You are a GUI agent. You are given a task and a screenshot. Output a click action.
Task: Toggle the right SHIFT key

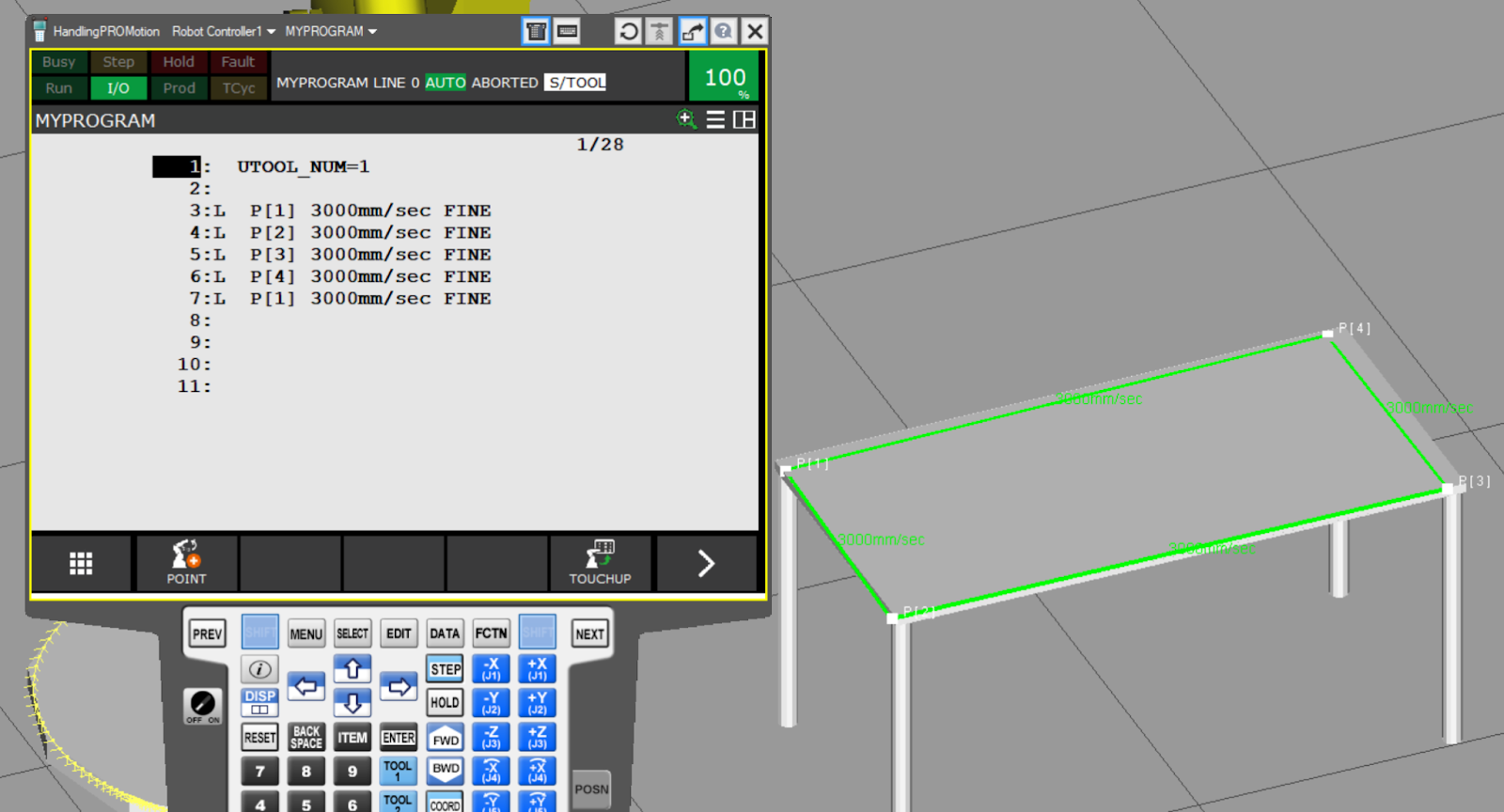pos(538,632)
